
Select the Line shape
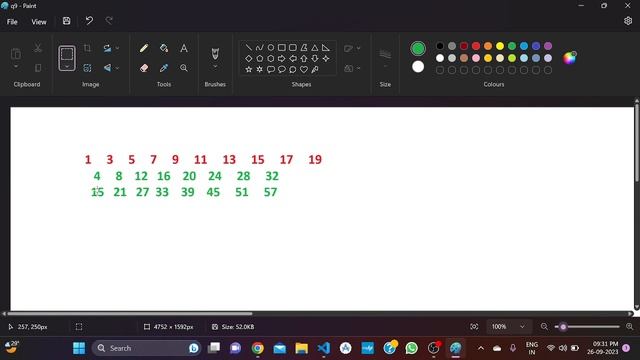(249, 48)
